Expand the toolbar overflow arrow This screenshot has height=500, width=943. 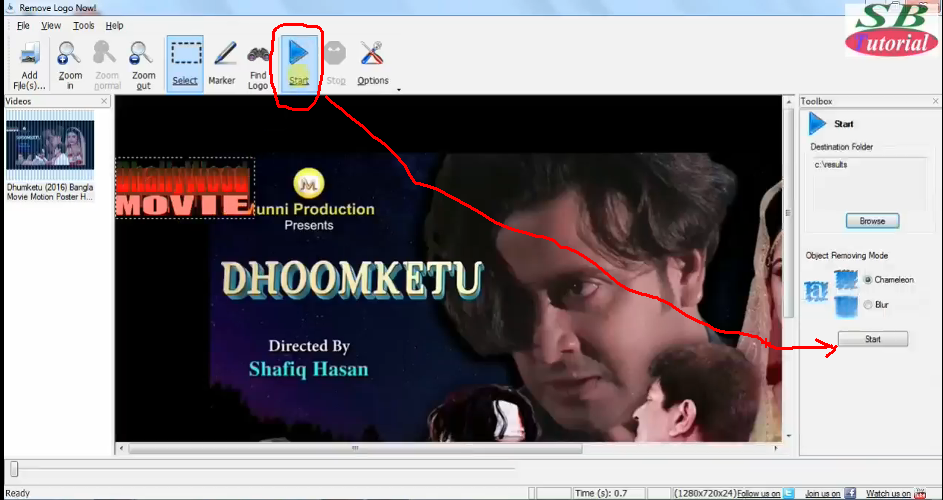(x=398, y=90)
